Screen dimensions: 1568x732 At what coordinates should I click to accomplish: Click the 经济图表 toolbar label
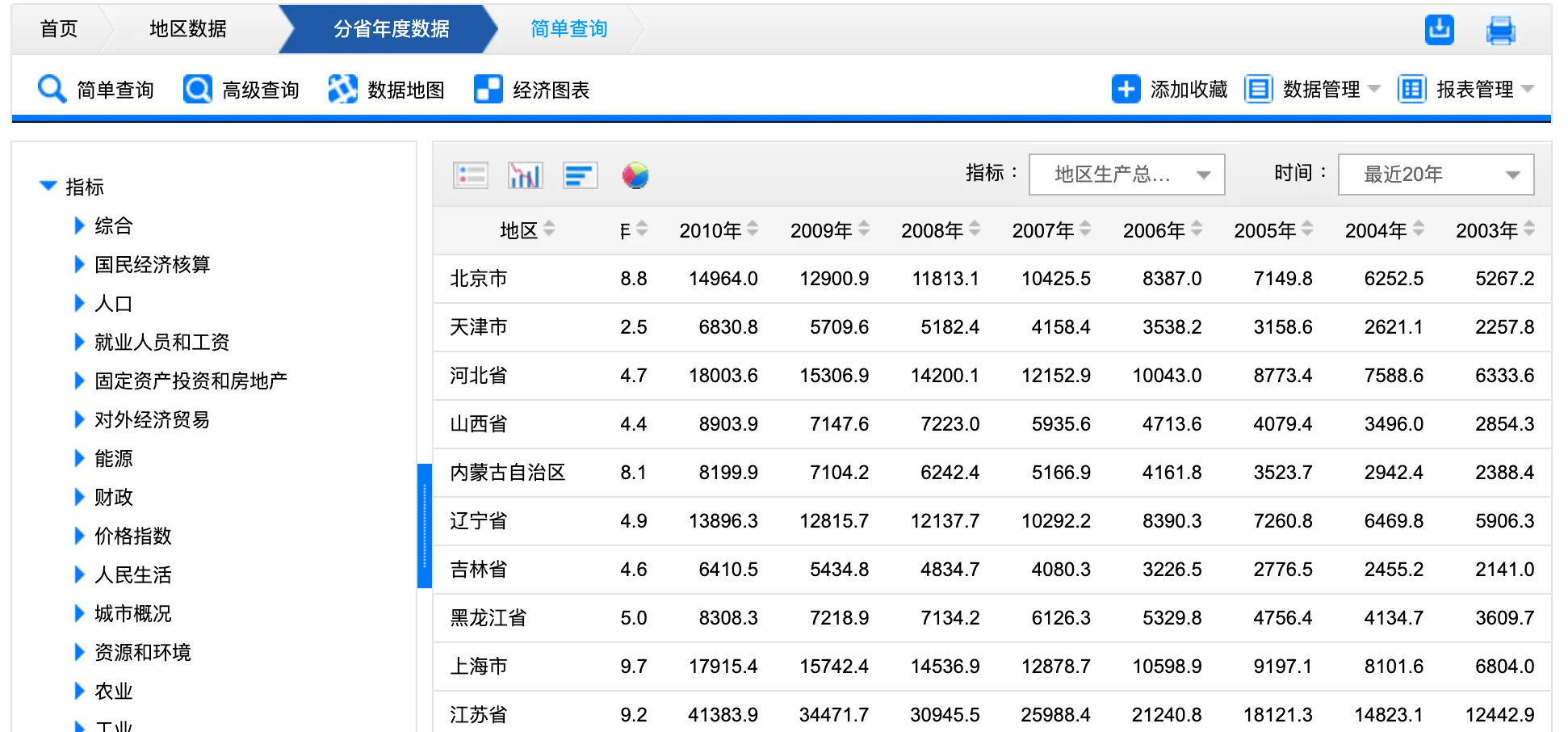[x=551, y=90]
